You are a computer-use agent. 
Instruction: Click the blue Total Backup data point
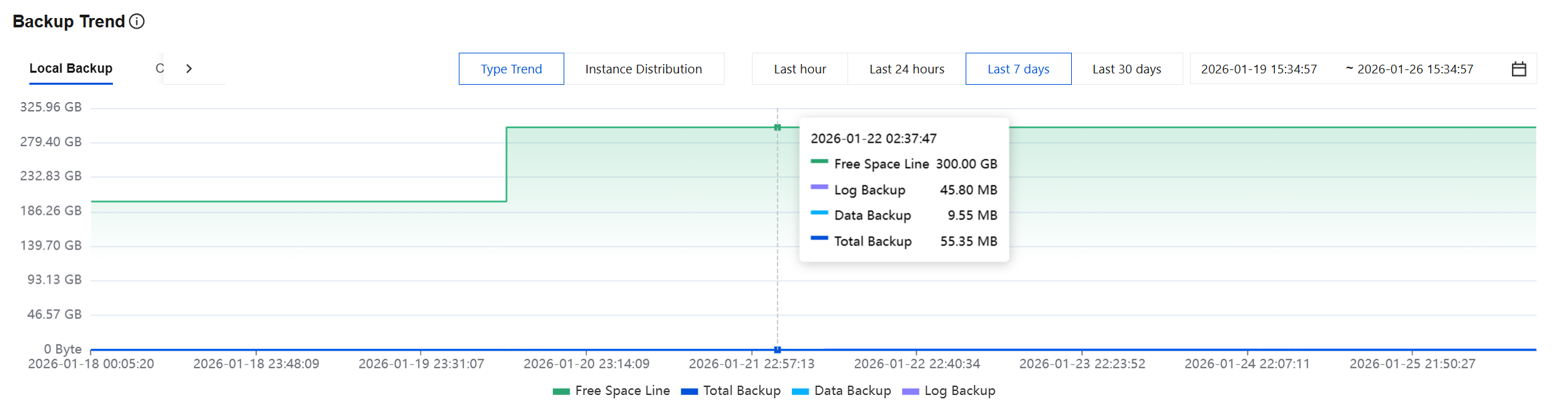(777, 350)
